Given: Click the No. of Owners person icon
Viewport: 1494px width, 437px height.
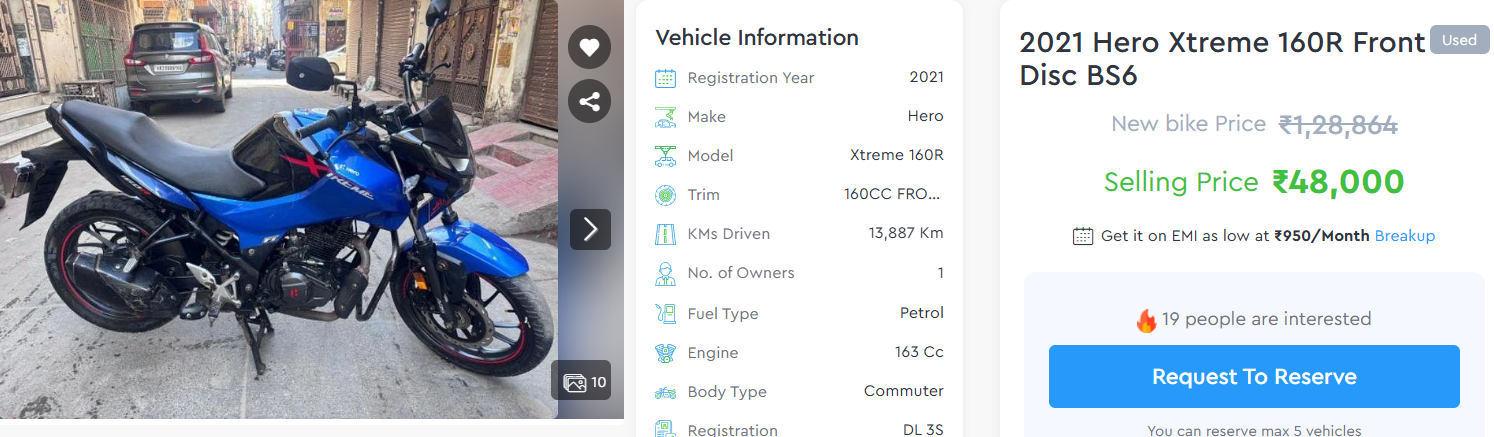Looking at the screenshot, I should (x=665, y=273).
